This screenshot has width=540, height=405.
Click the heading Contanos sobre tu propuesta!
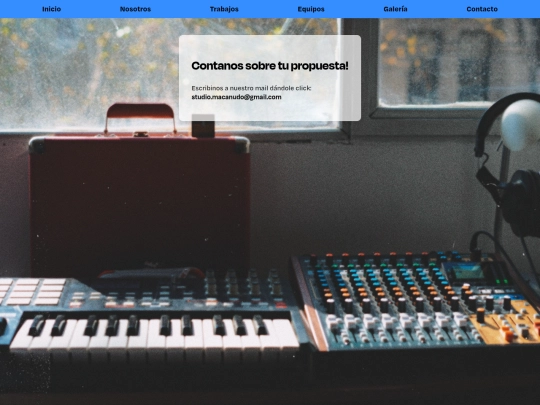point(270,66)
